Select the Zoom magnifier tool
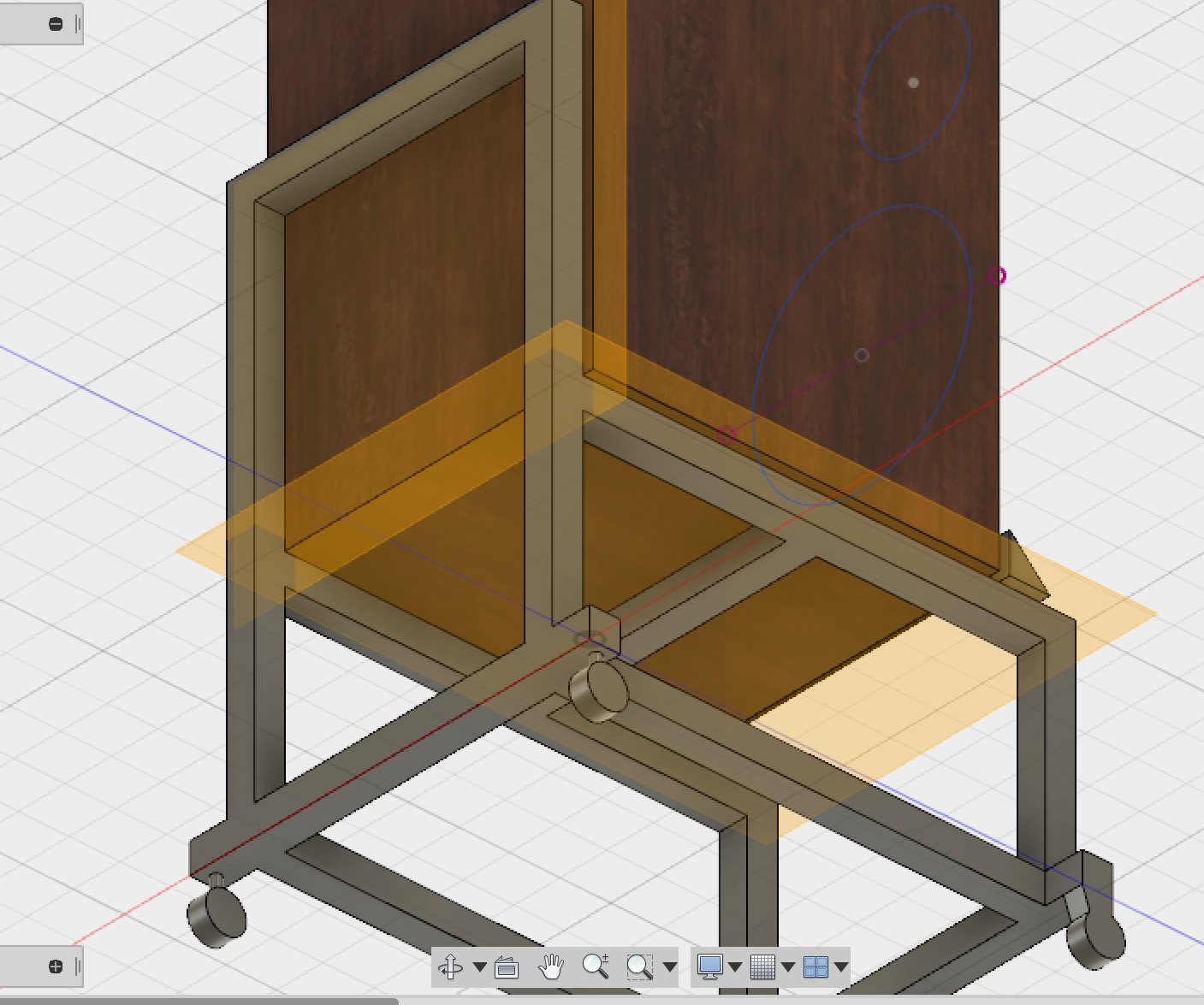 (596, 967)
